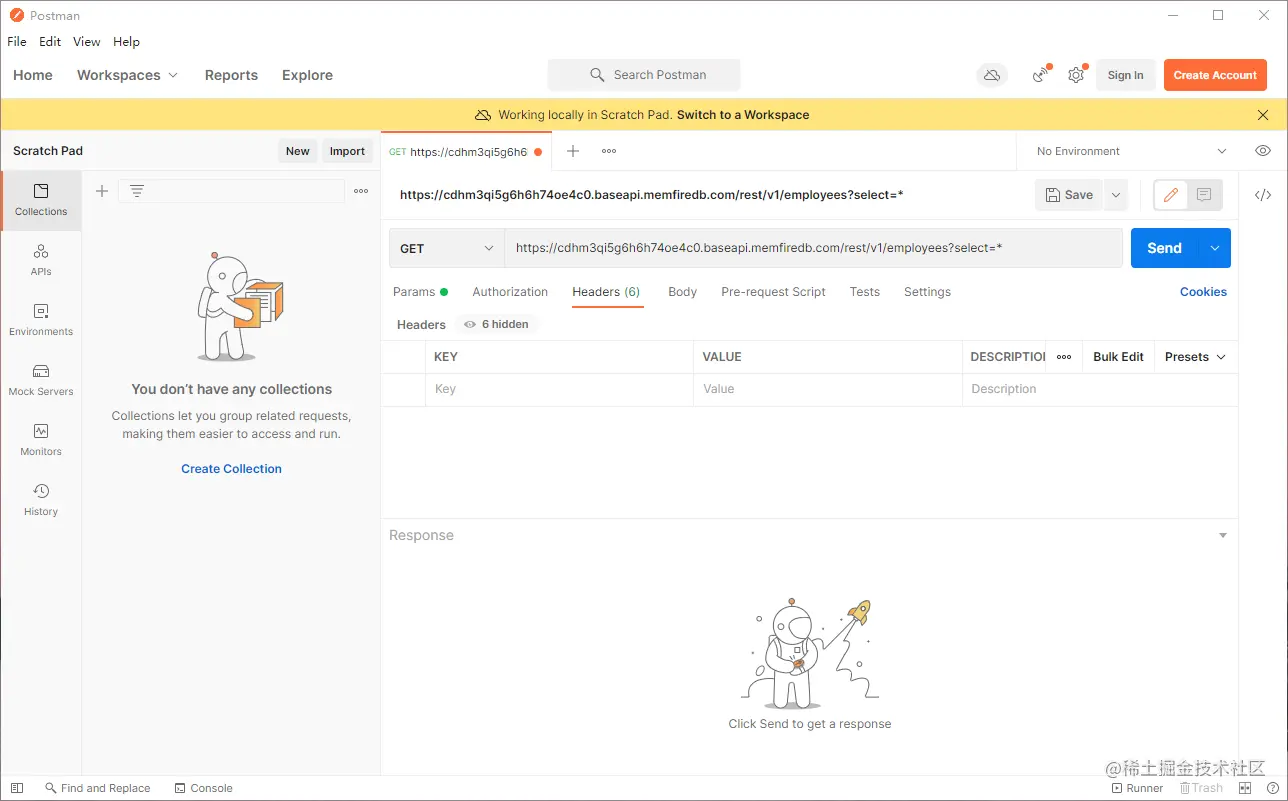Click the request URL input field
The image size is (1288, 801).
[x=813, y=248]
